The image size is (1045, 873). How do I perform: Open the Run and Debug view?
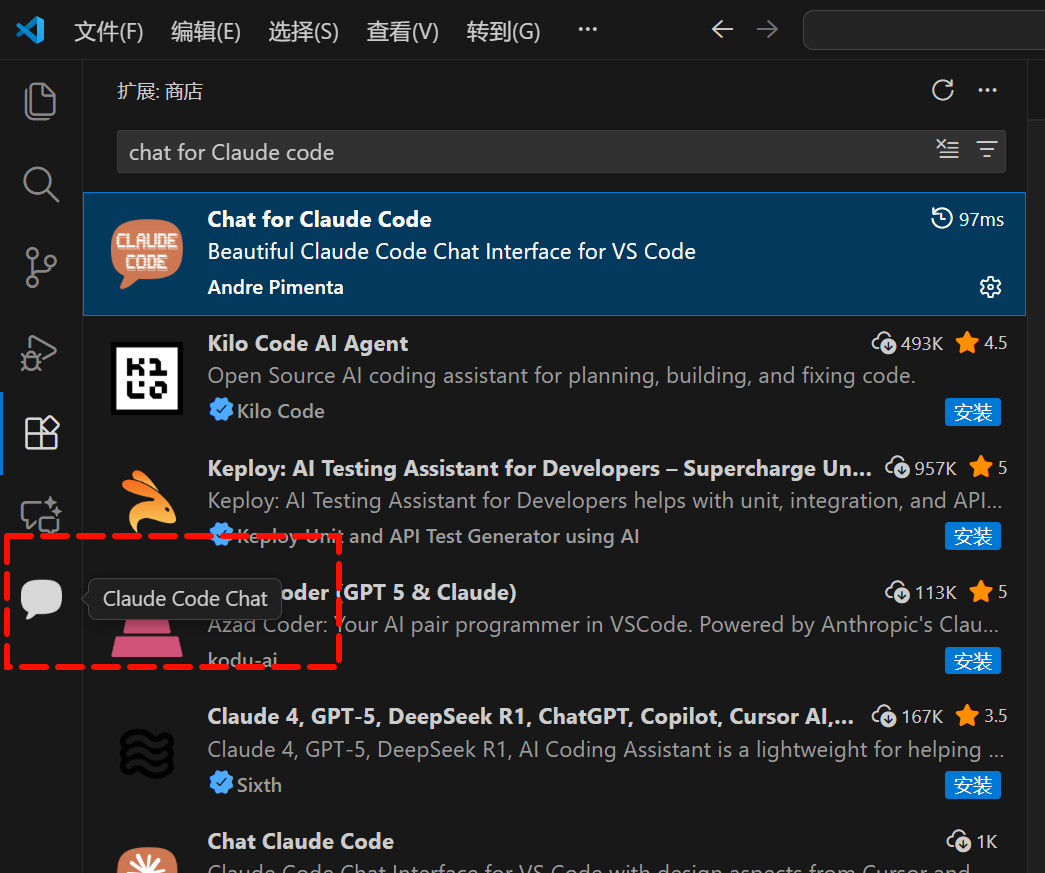(x=39, y=352)
